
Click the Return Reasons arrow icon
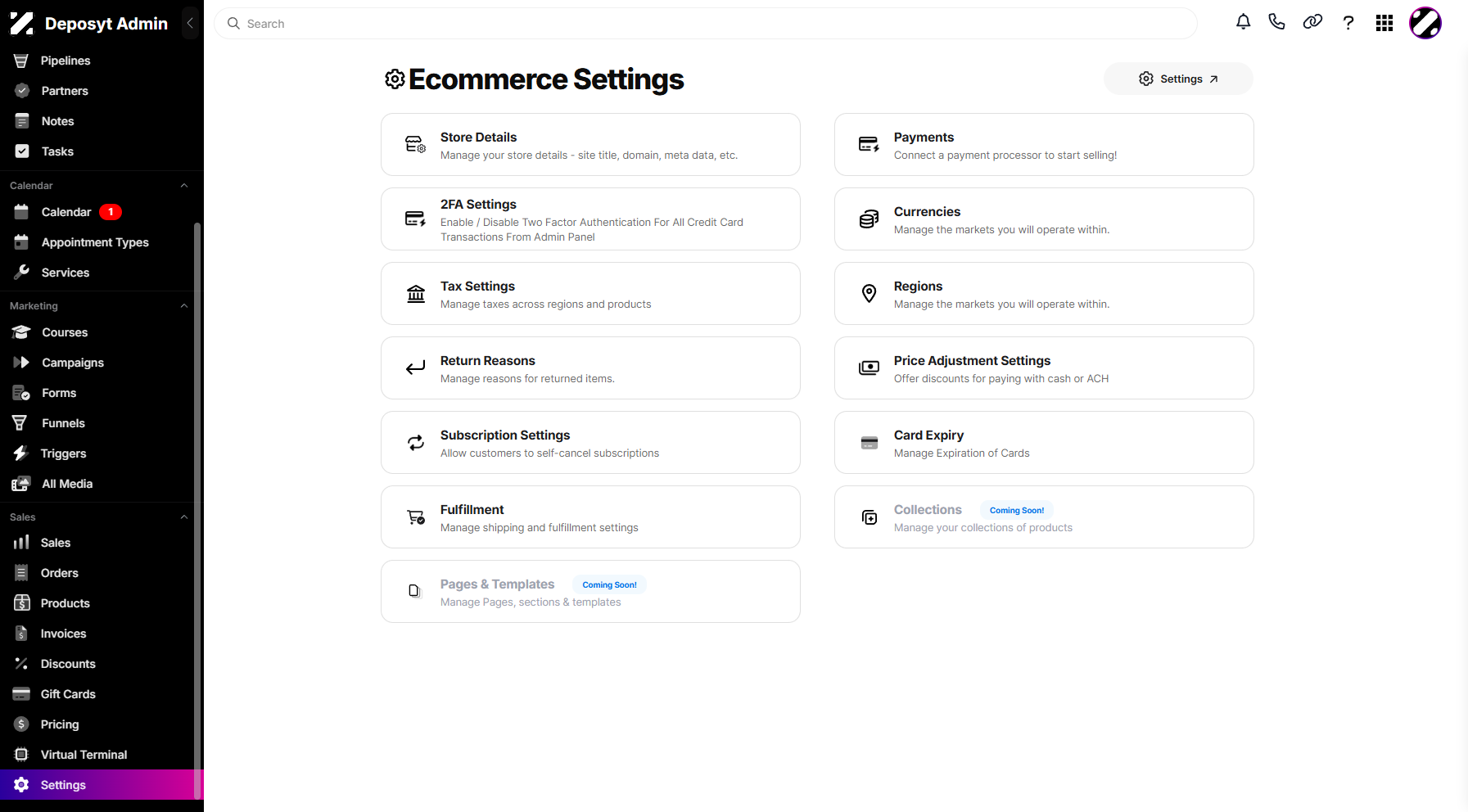(x=416, y=368)
